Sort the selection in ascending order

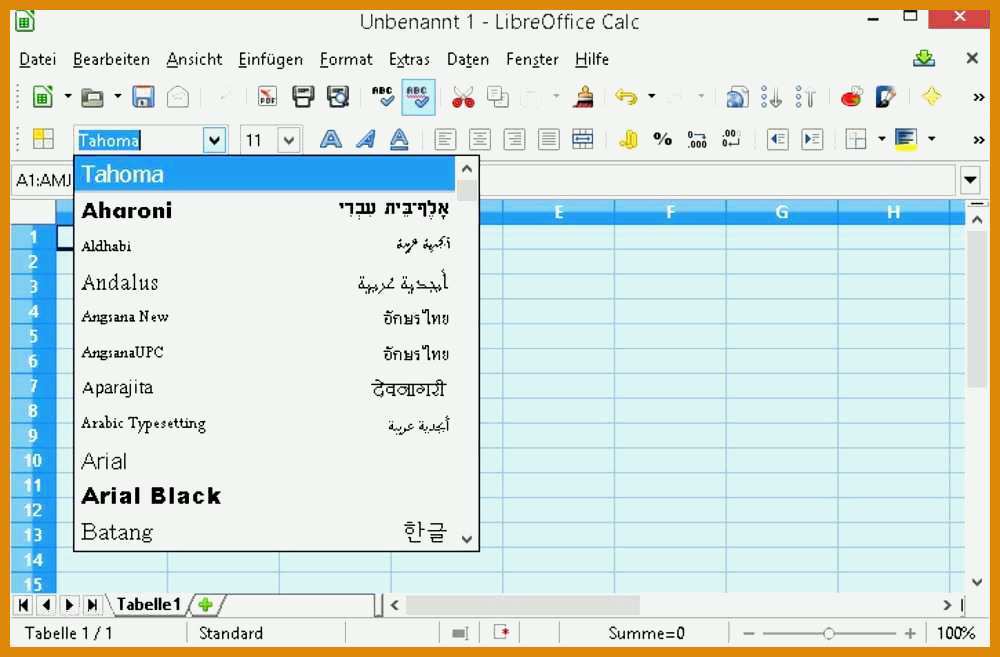tap(772, 97)
